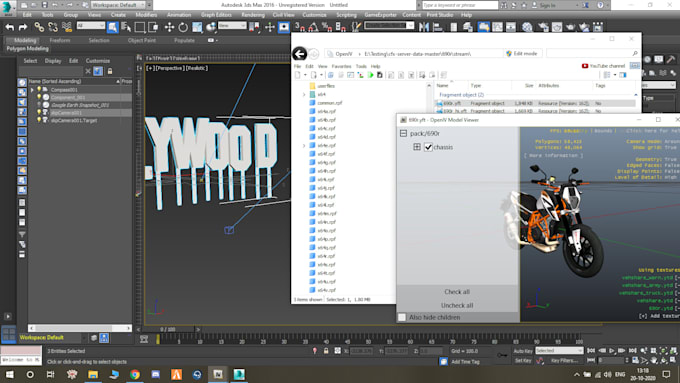Switch to the Freeform ribbon tab
The width and height of the screenshot is (680, 383).
[x=59, y=40]
